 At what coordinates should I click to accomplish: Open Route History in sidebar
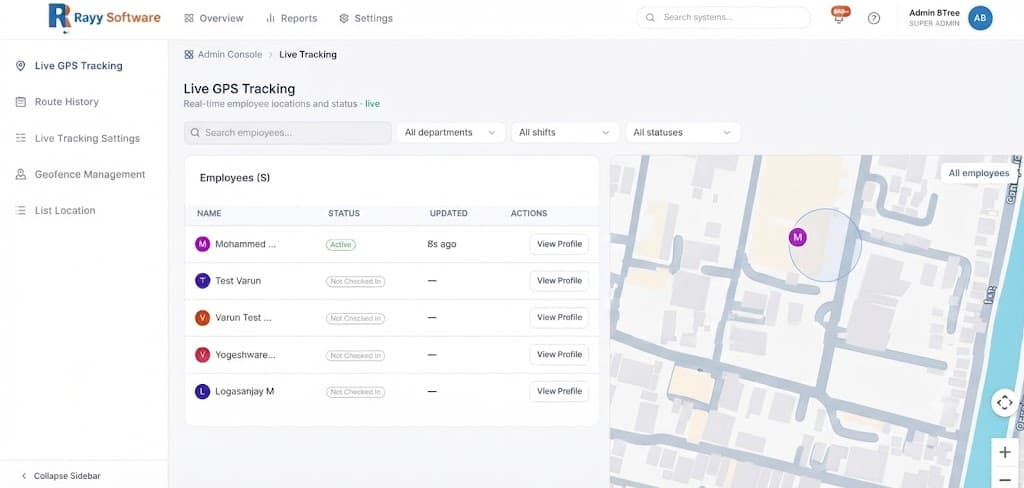(x=67, y=102)
